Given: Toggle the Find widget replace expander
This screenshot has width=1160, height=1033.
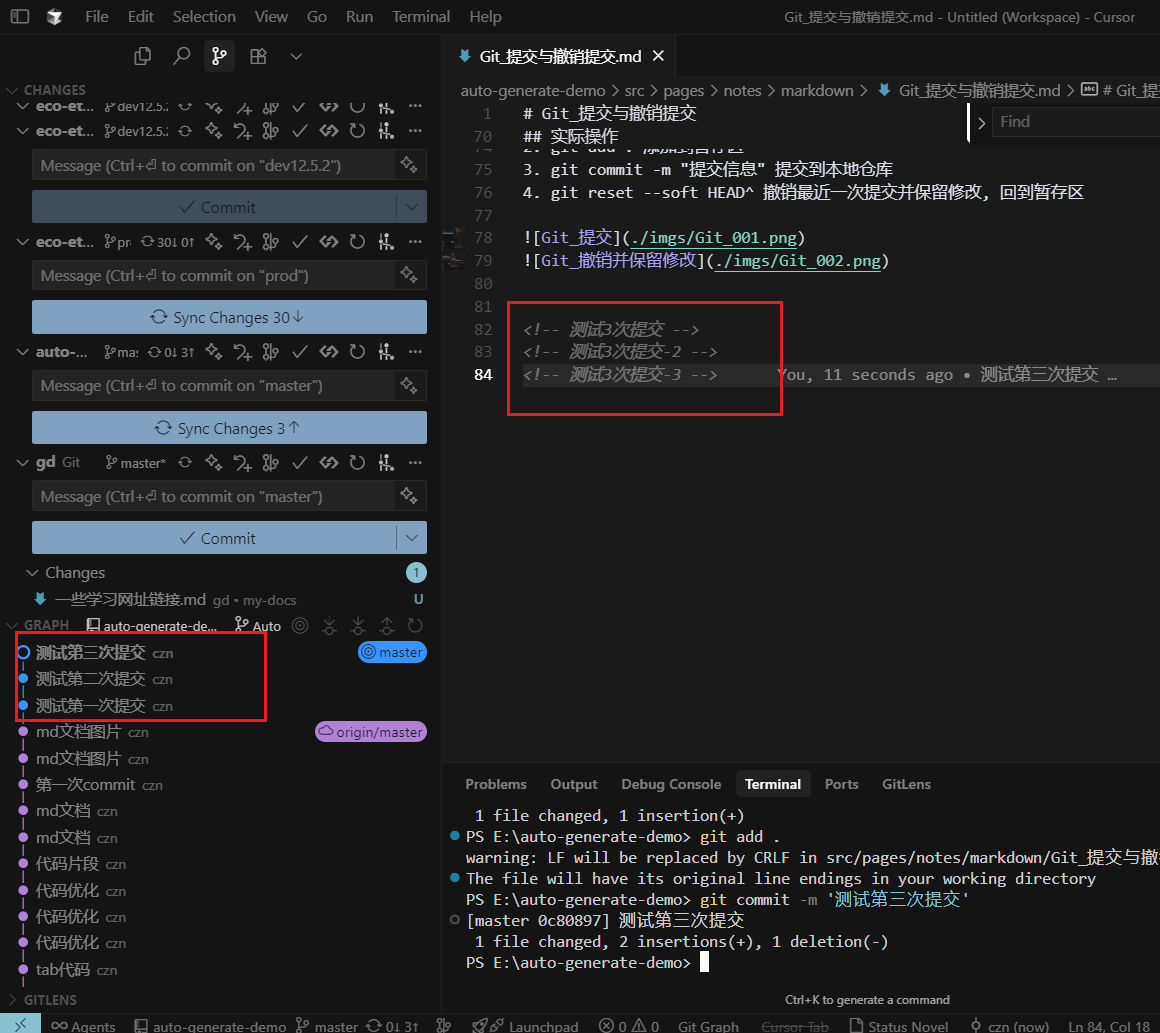Looking at the screenshot, I should tap(981, 122).
